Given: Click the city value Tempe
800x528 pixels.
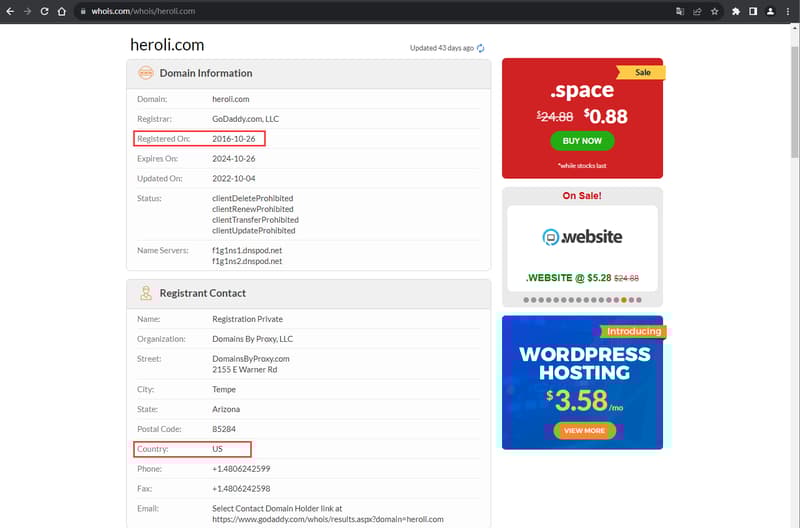Looking at the screenshot, I should 224,389.
